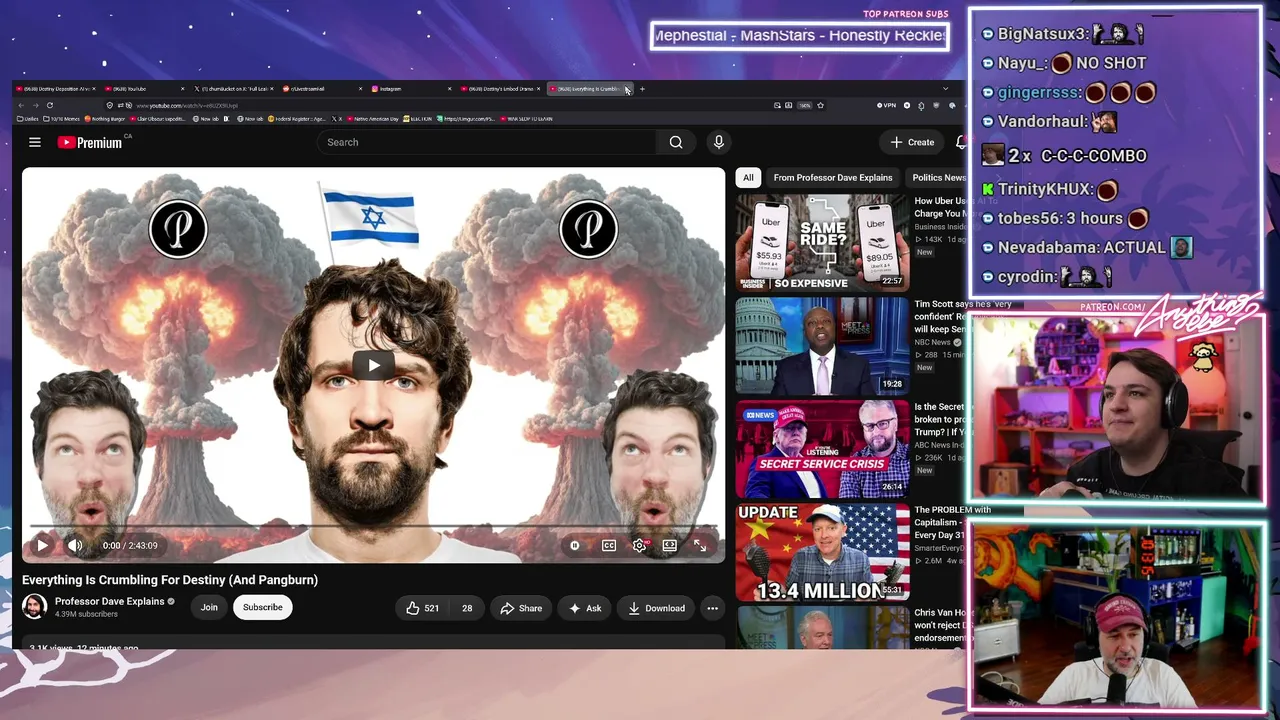The width and height of the screenshot is (1280, 720).
Task: Open the YouTube notifications bell
Action: tap(960, 142)
